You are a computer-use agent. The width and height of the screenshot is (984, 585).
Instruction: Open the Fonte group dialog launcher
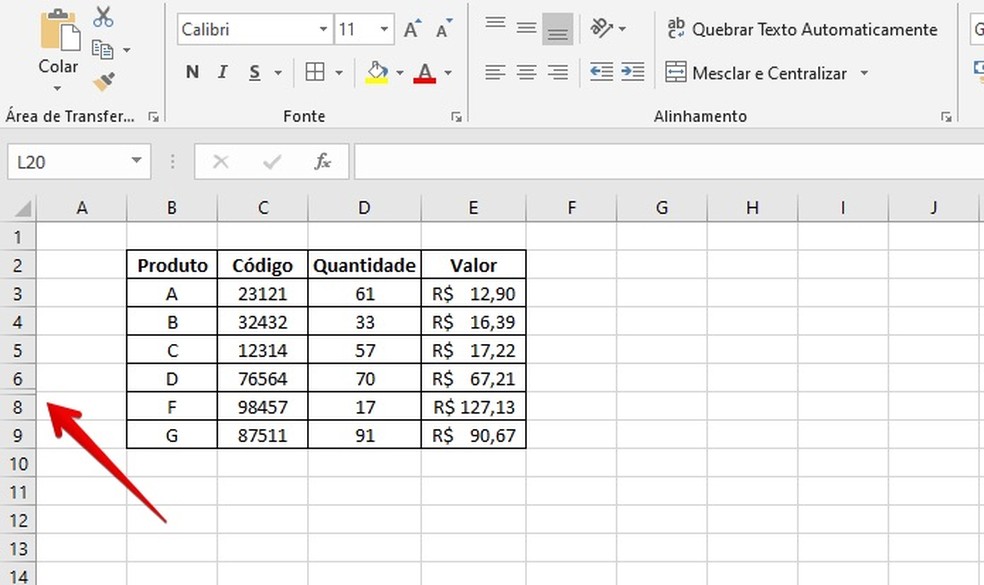click(456, 117)
